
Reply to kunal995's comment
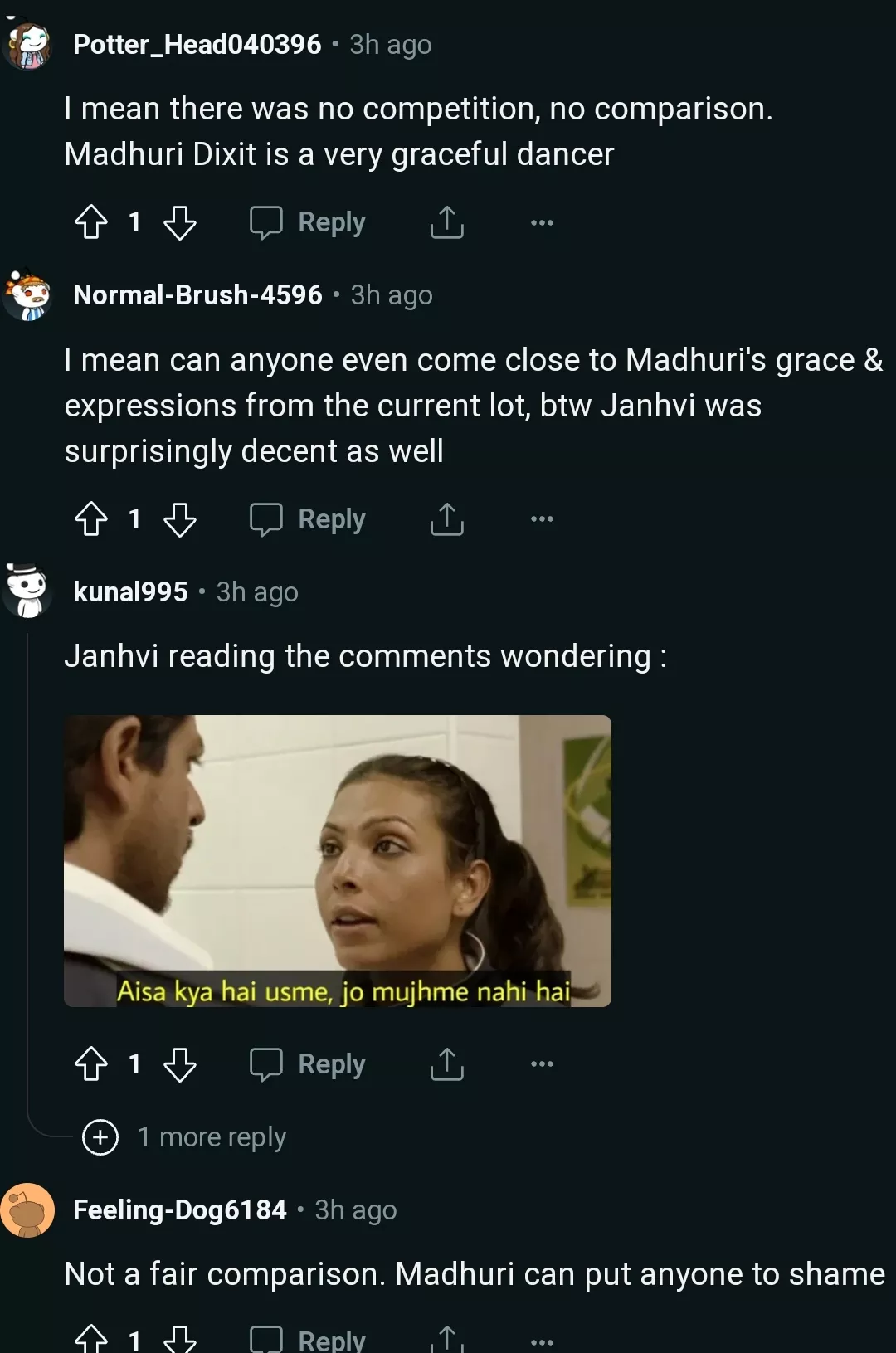[x=308, y=1064]
